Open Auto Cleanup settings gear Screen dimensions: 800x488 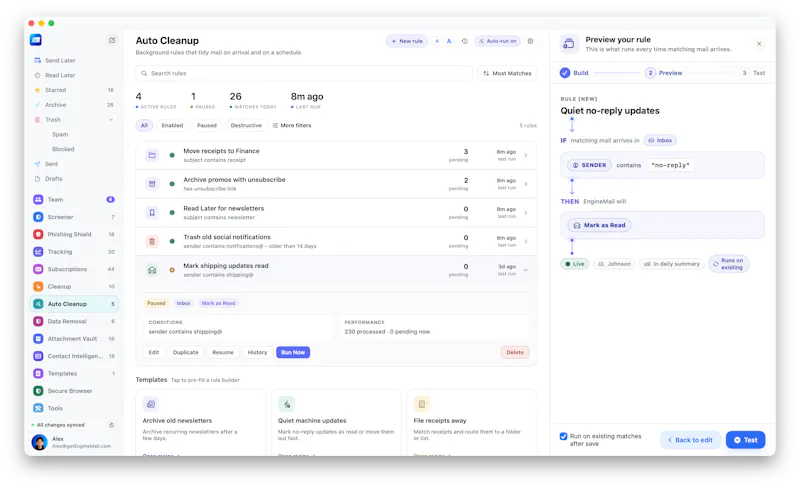pyautogui.click(x=530, y=41)
